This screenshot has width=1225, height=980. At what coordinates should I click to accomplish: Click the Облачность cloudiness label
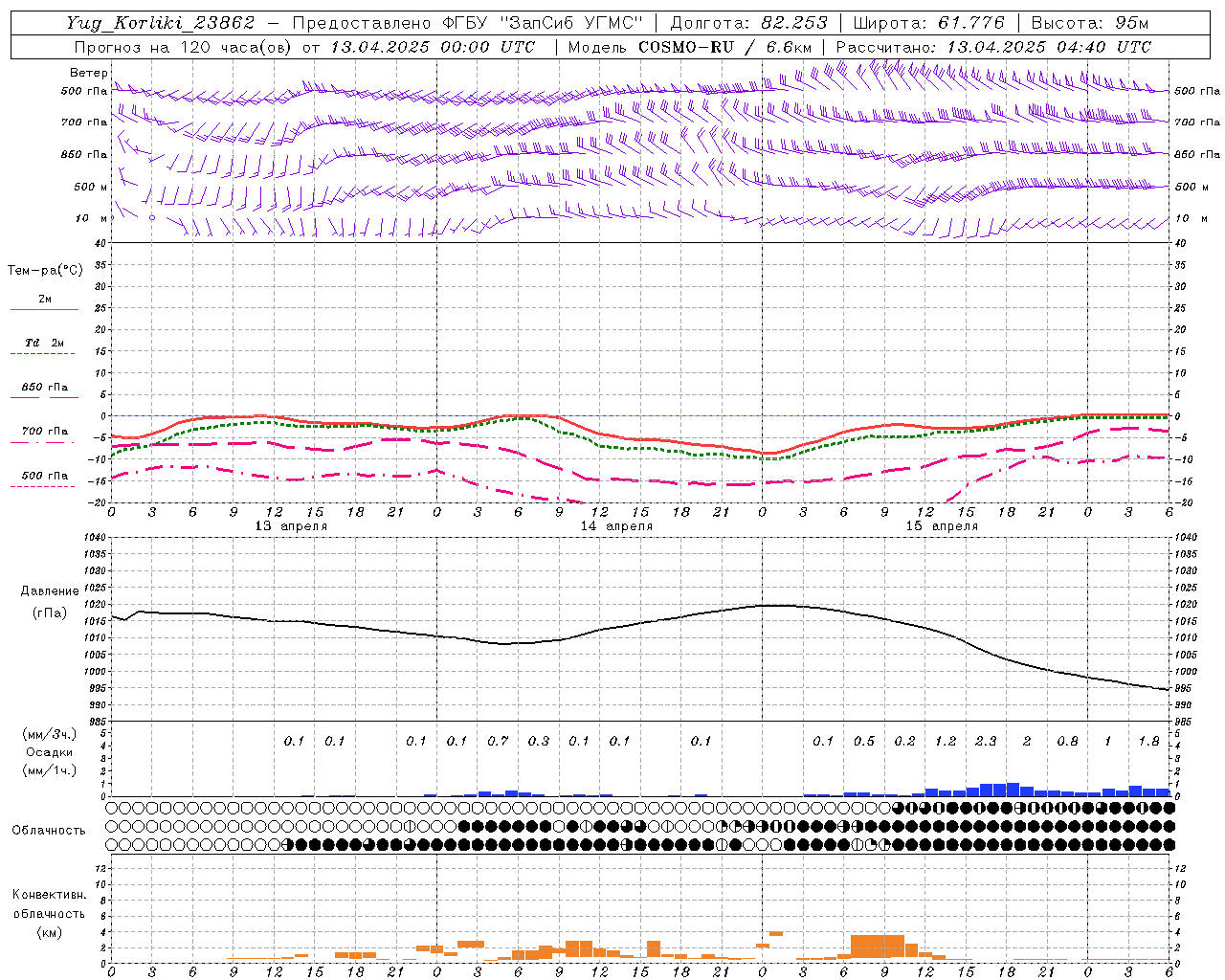coord(49,830)
